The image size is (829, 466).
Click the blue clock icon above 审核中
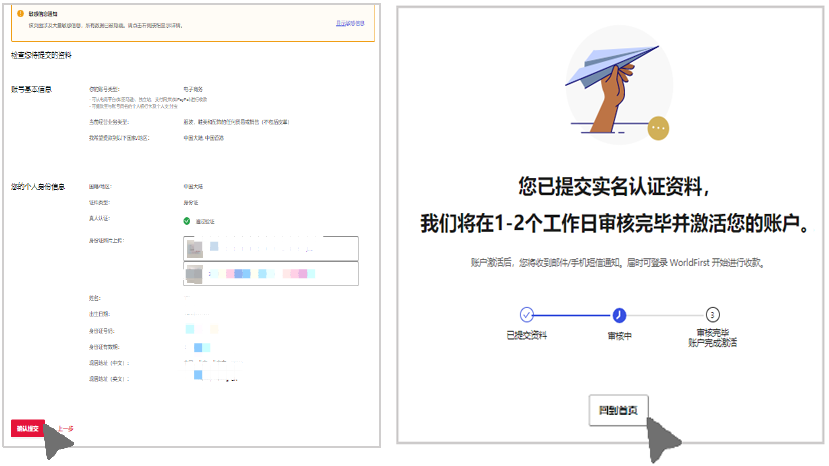619,315
